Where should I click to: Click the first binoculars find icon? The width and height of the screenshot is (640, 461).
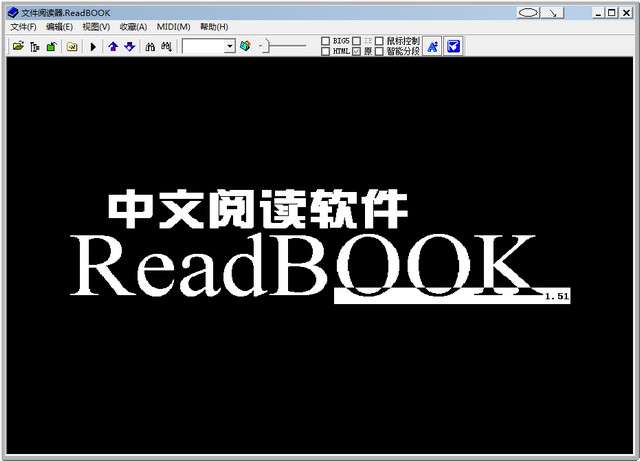(x=150, y=47)
